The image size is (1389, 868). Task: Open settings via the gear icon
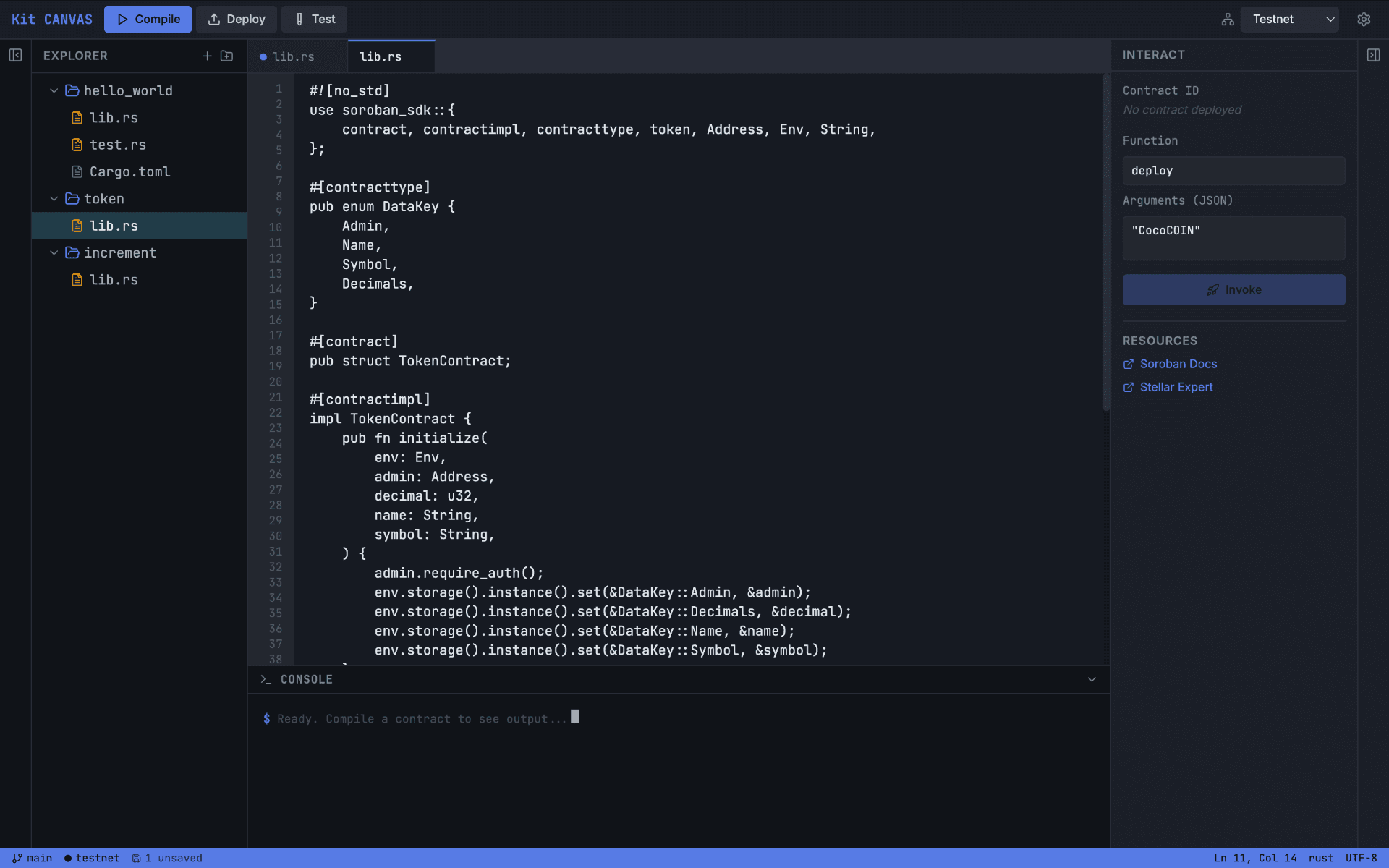[x=1364, y=19]
